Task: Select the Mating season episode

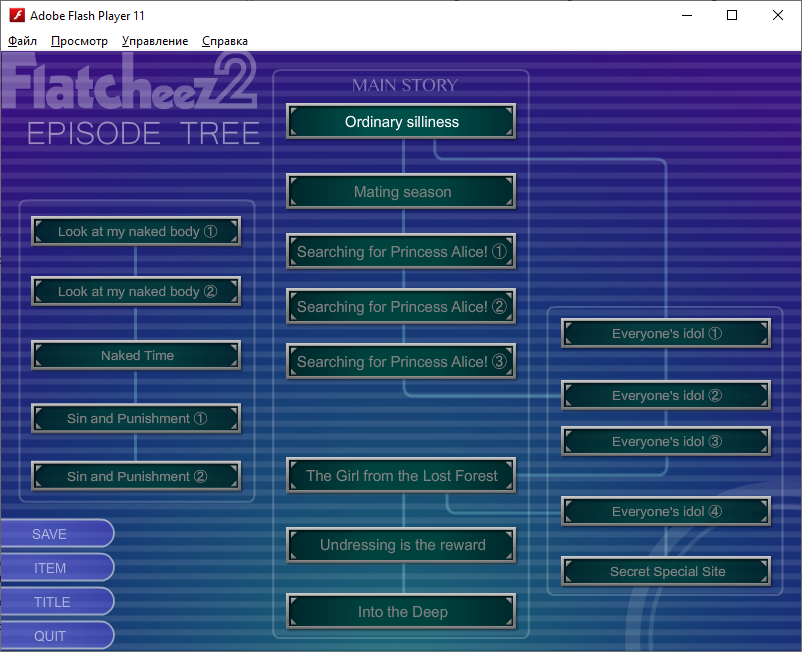Action: coord(402,192)
